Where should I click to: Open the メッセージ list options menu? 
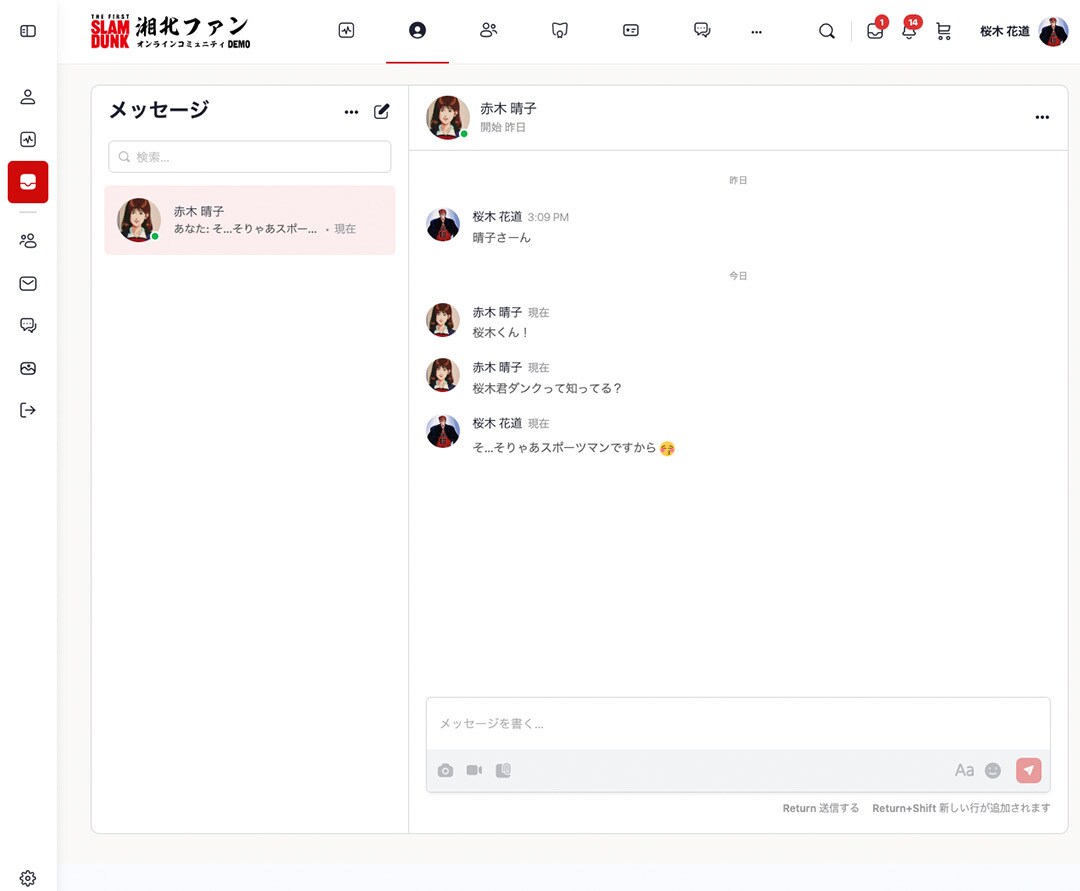click(351, 112)
